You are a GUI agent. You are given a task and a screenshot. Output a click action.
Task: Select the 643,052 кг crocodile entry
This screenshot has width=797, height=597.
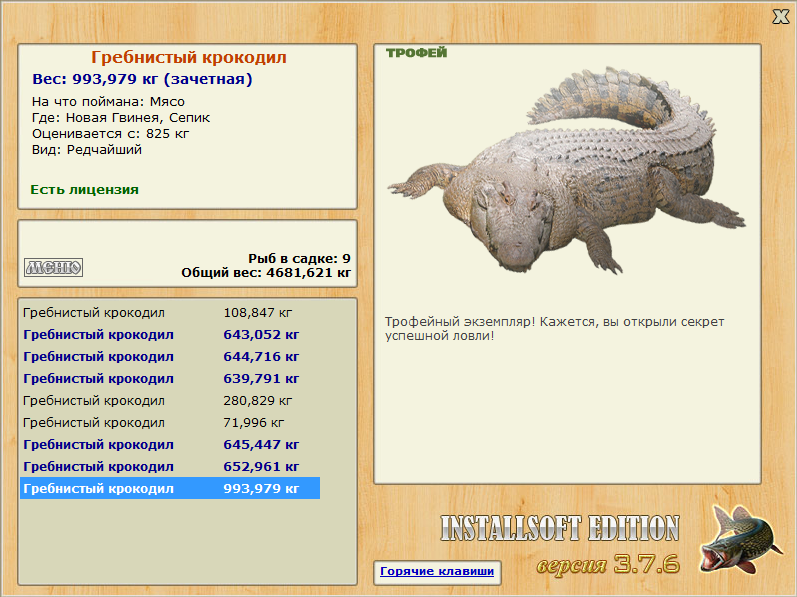(x=170, y=334)
